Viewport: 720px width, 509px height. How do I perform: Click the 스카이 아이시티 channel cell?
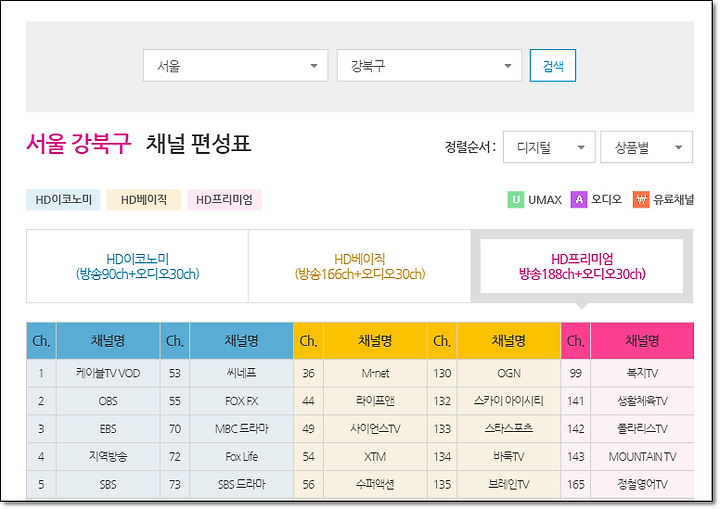(509, 401)
